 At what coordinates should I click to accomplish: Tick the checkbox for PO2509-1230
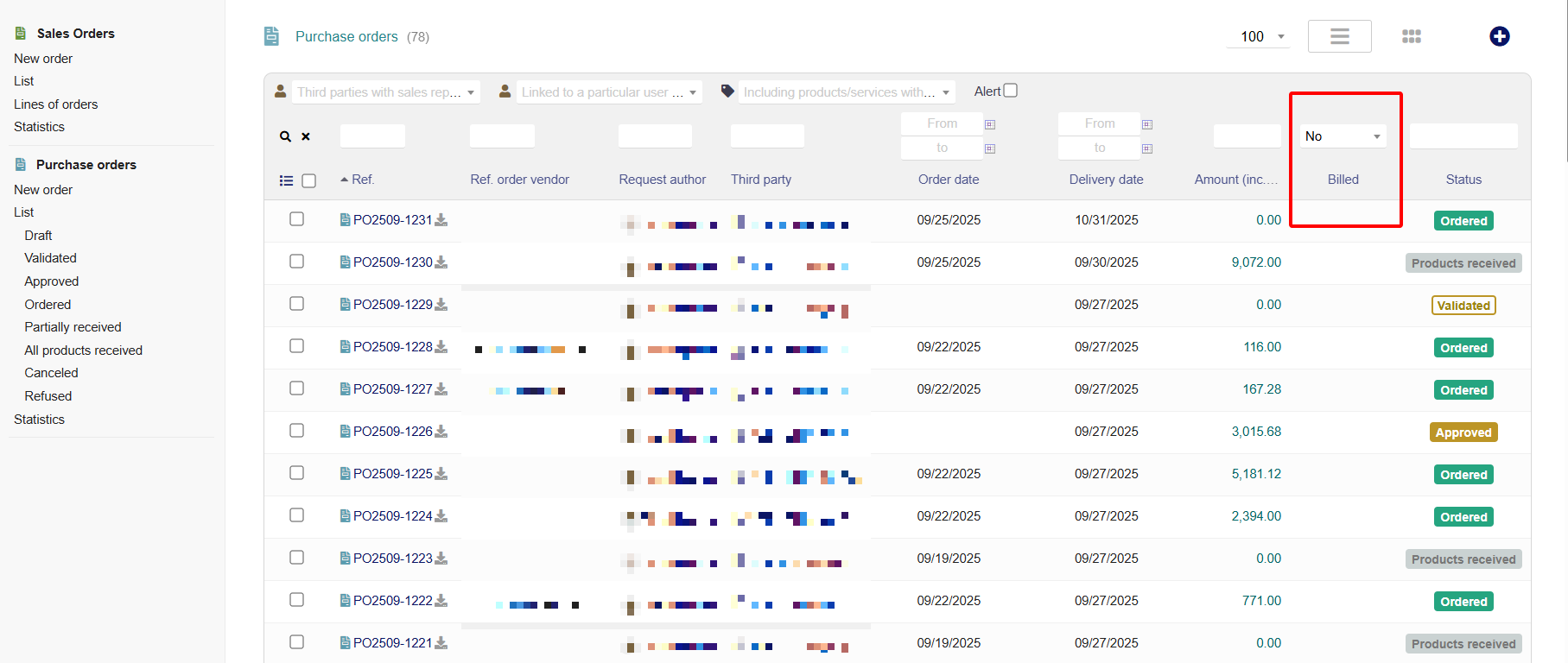(296, 262)
